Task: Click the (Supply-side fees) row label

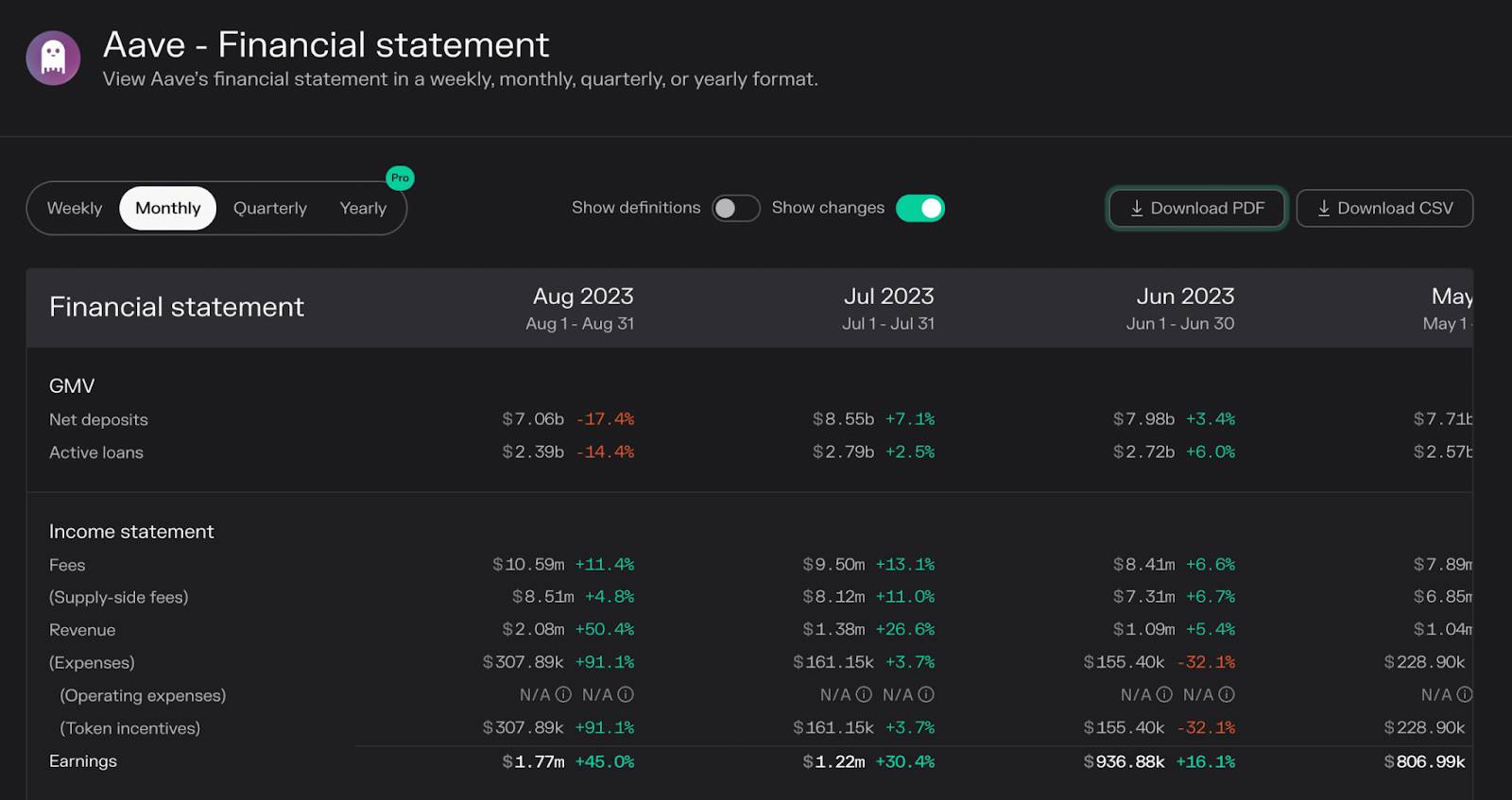Action: tap(119, 597)
